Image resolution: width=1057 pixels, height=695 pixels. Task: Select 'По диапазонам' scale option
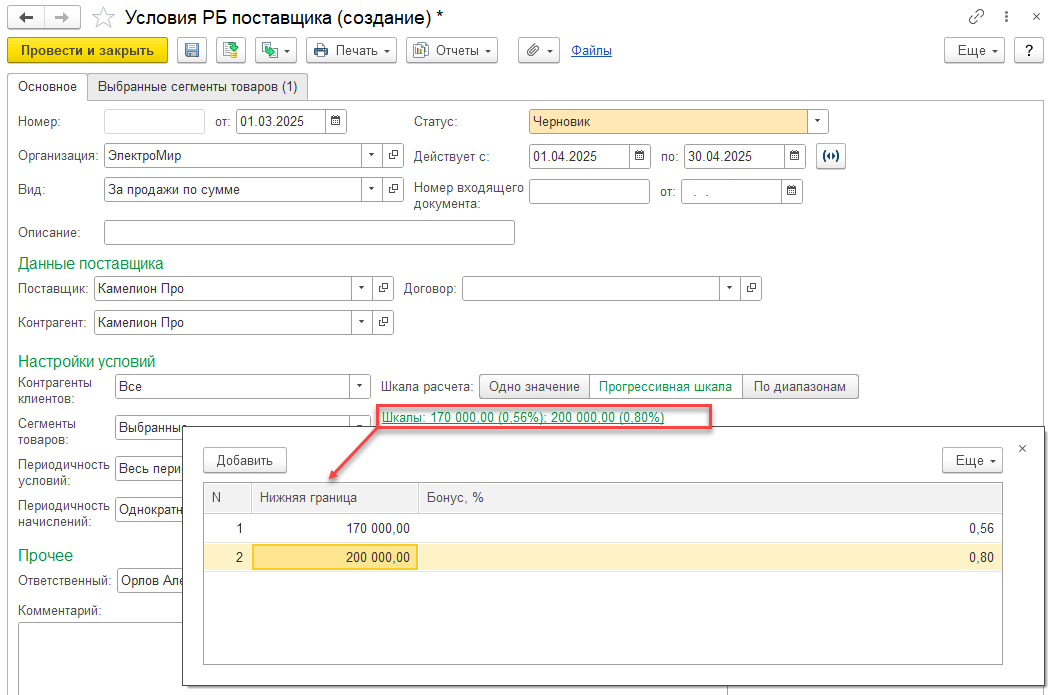point(800,387)
